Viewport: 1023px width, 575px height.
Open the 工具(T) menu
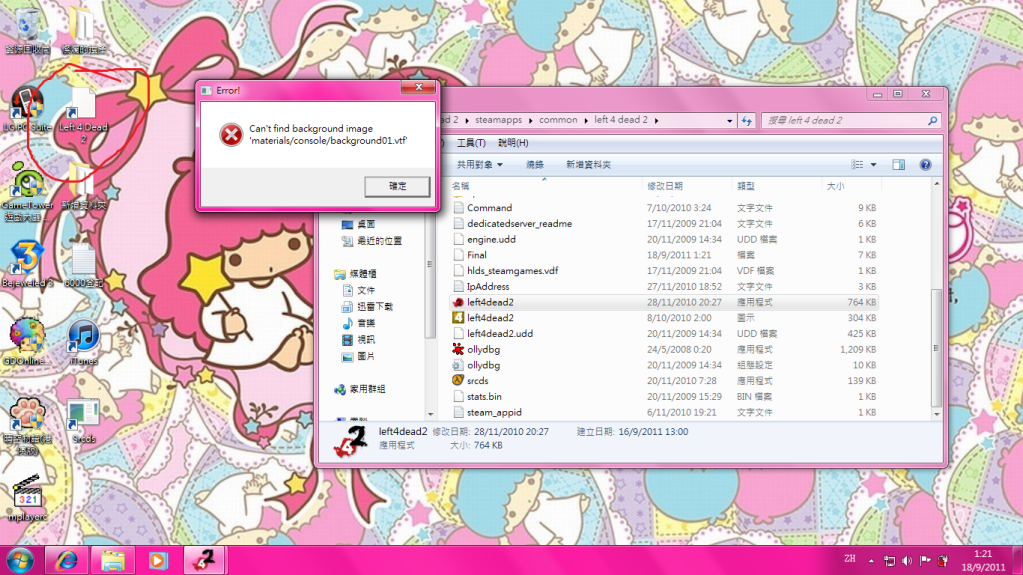pos(471,143)
